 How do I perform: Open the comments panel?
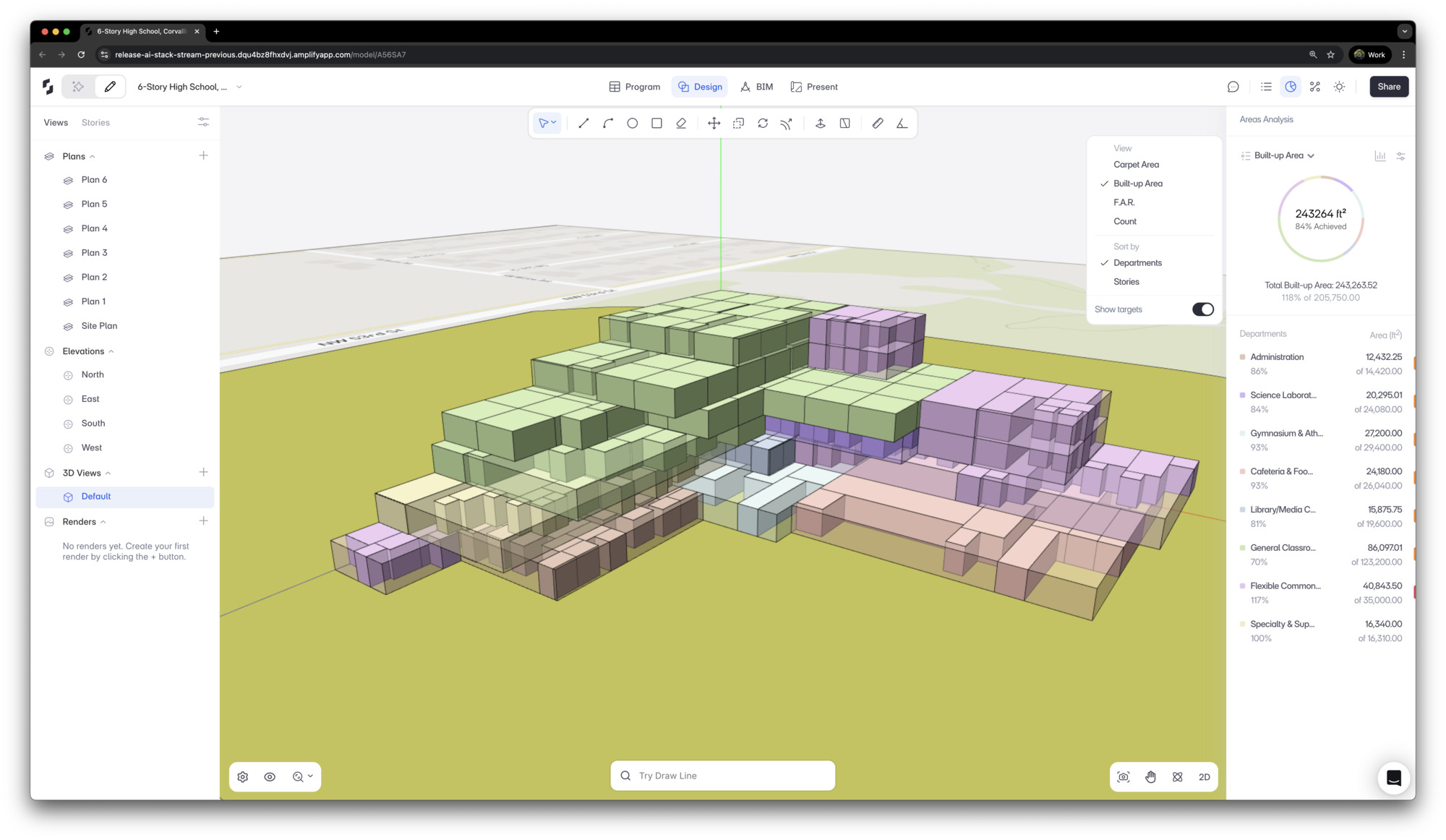(1233, 87)
